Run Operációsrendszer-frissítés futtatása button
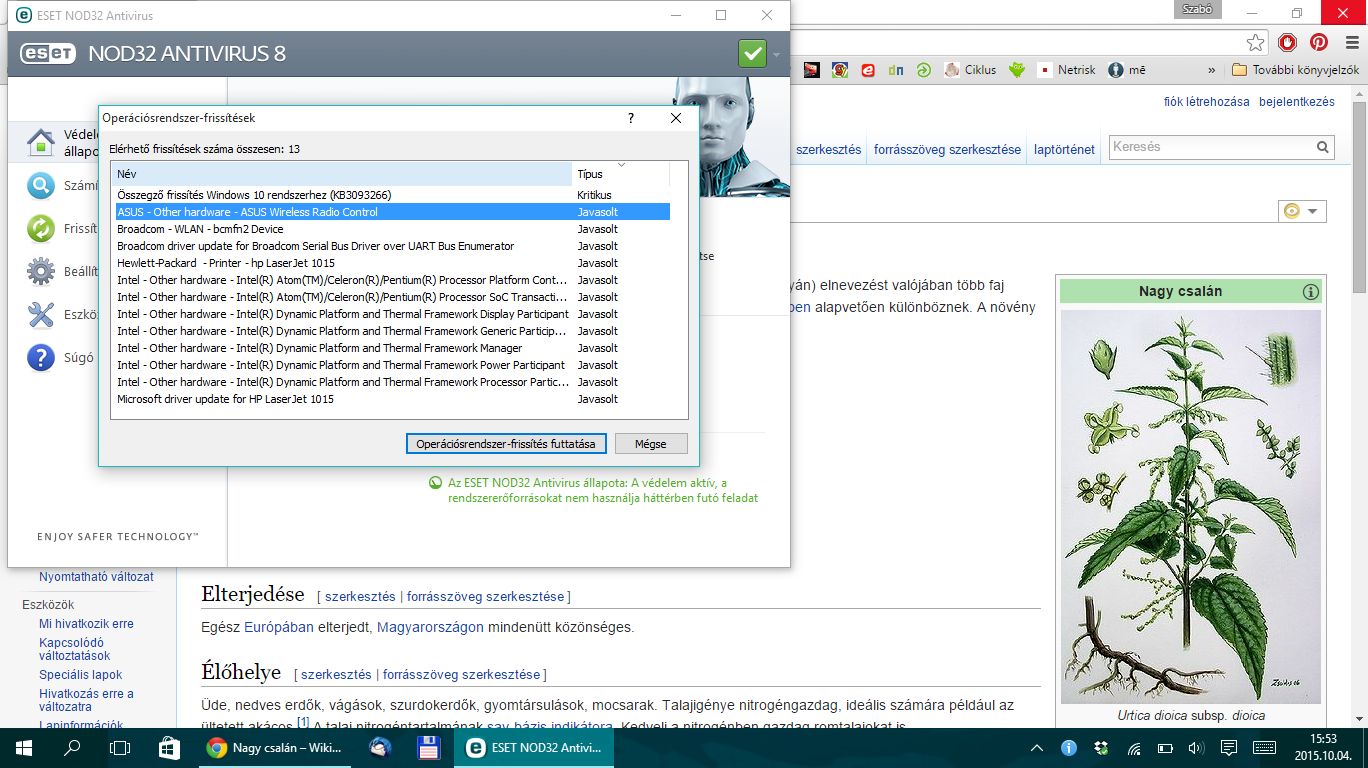The height and width of the screenshot is (768, 1368). pos(506,443)
